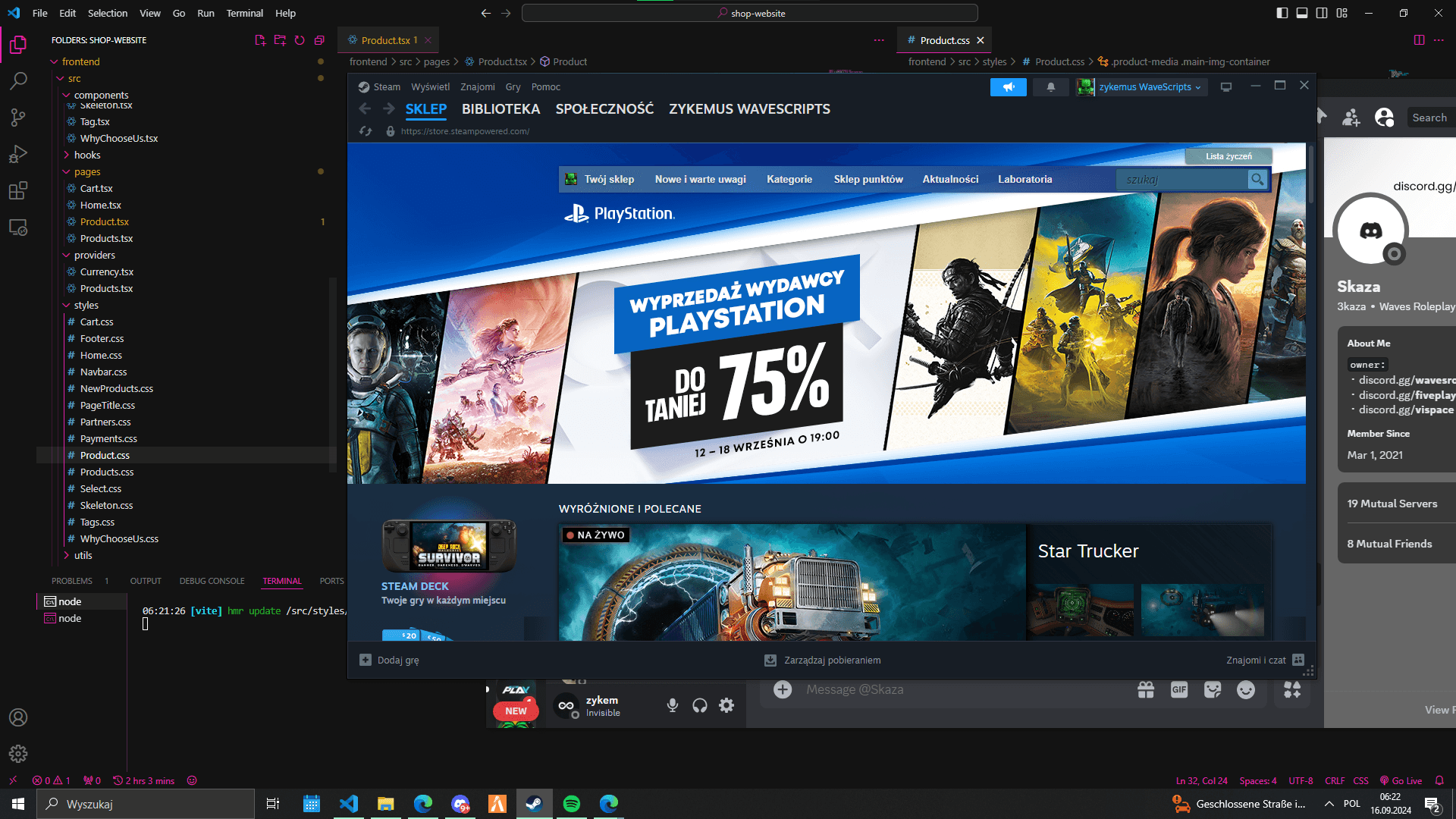Click Lista życzeń button in Steam
1456x819 pixels.
pos(1228,156)
